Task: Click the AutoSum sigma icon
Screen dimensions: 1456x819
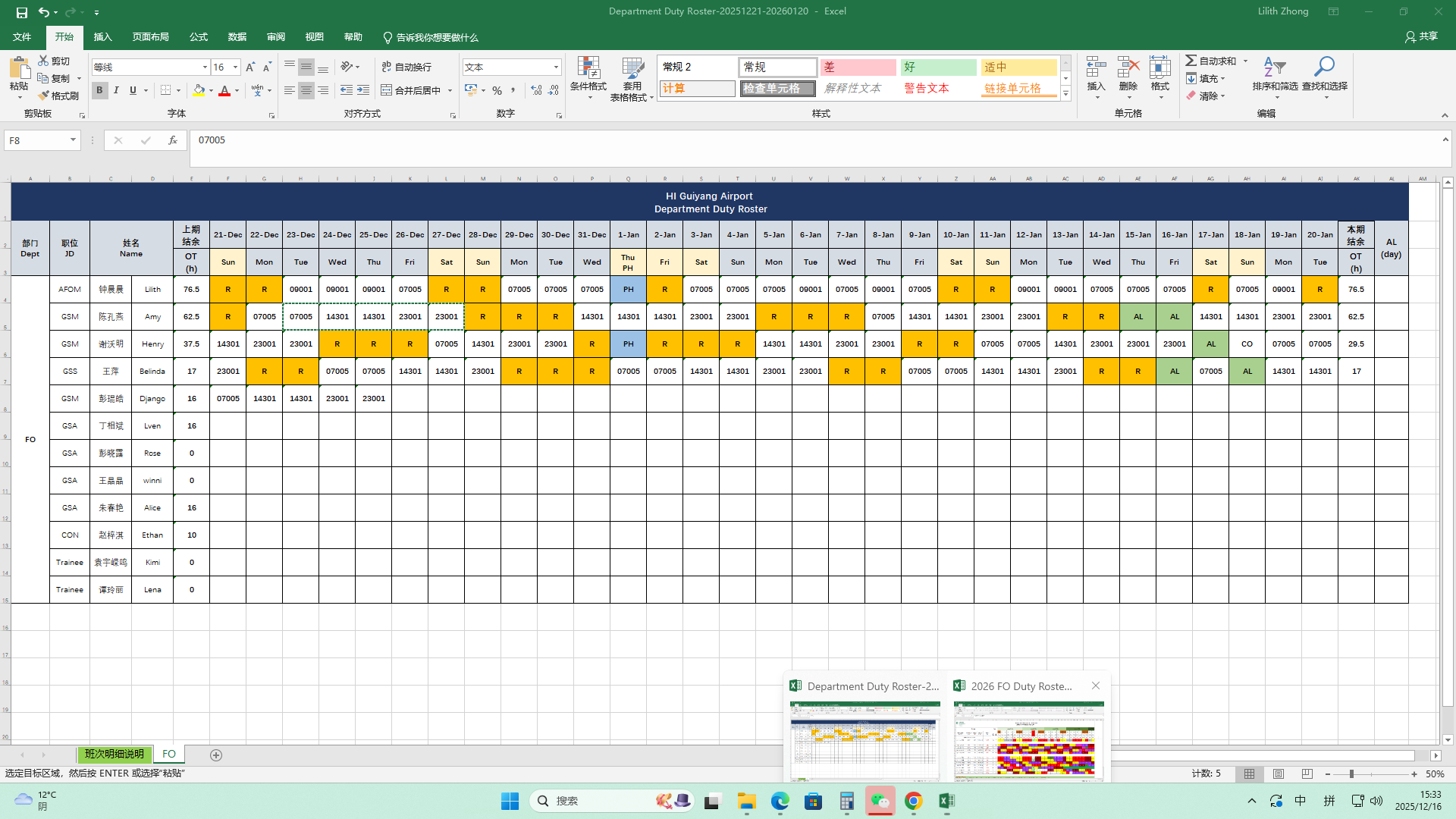Action: coord(1191,61)
